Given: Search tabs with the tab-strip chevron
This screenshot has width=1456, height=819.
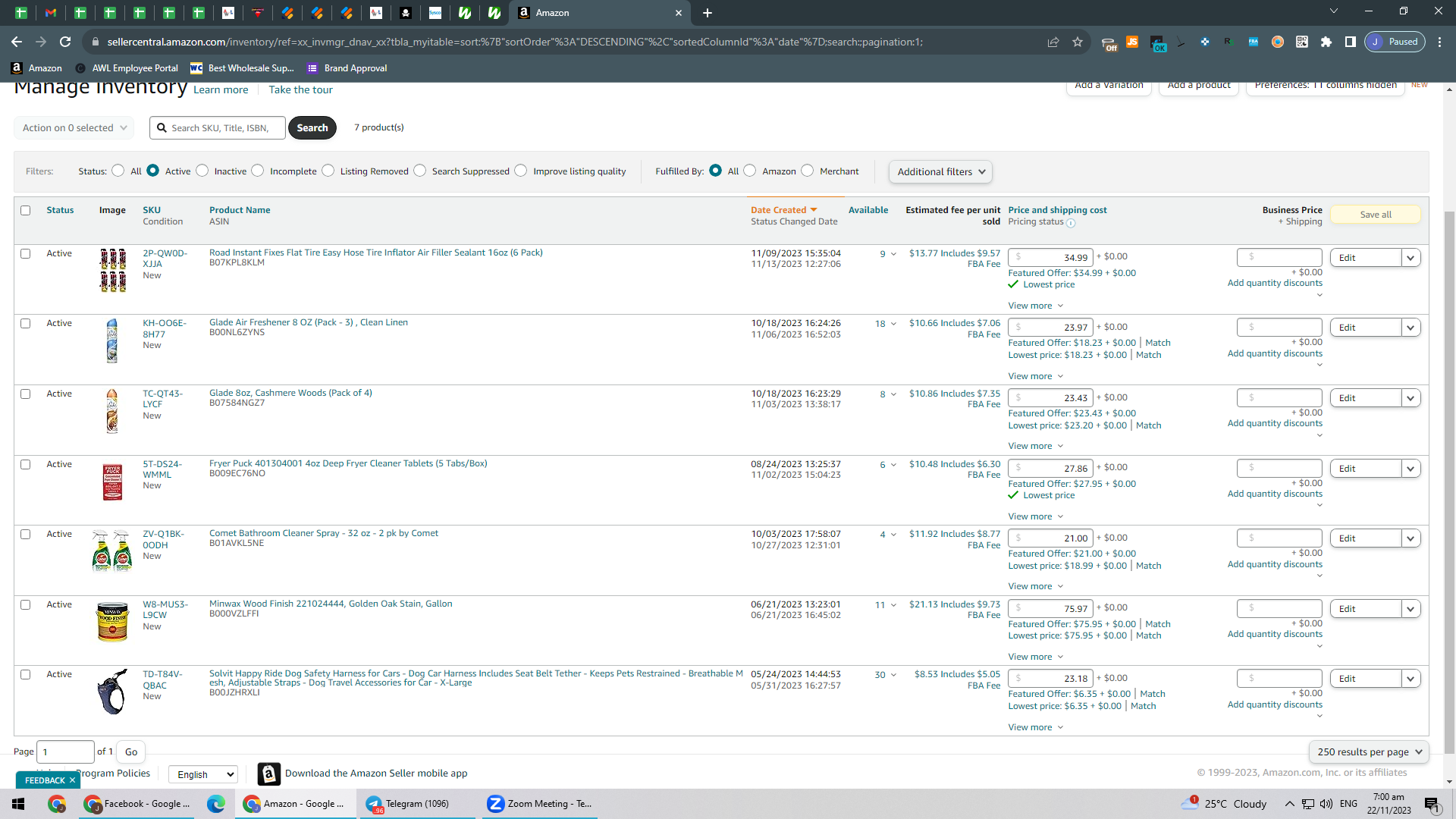Looking at the screenshot, I should pos(1334,11).
